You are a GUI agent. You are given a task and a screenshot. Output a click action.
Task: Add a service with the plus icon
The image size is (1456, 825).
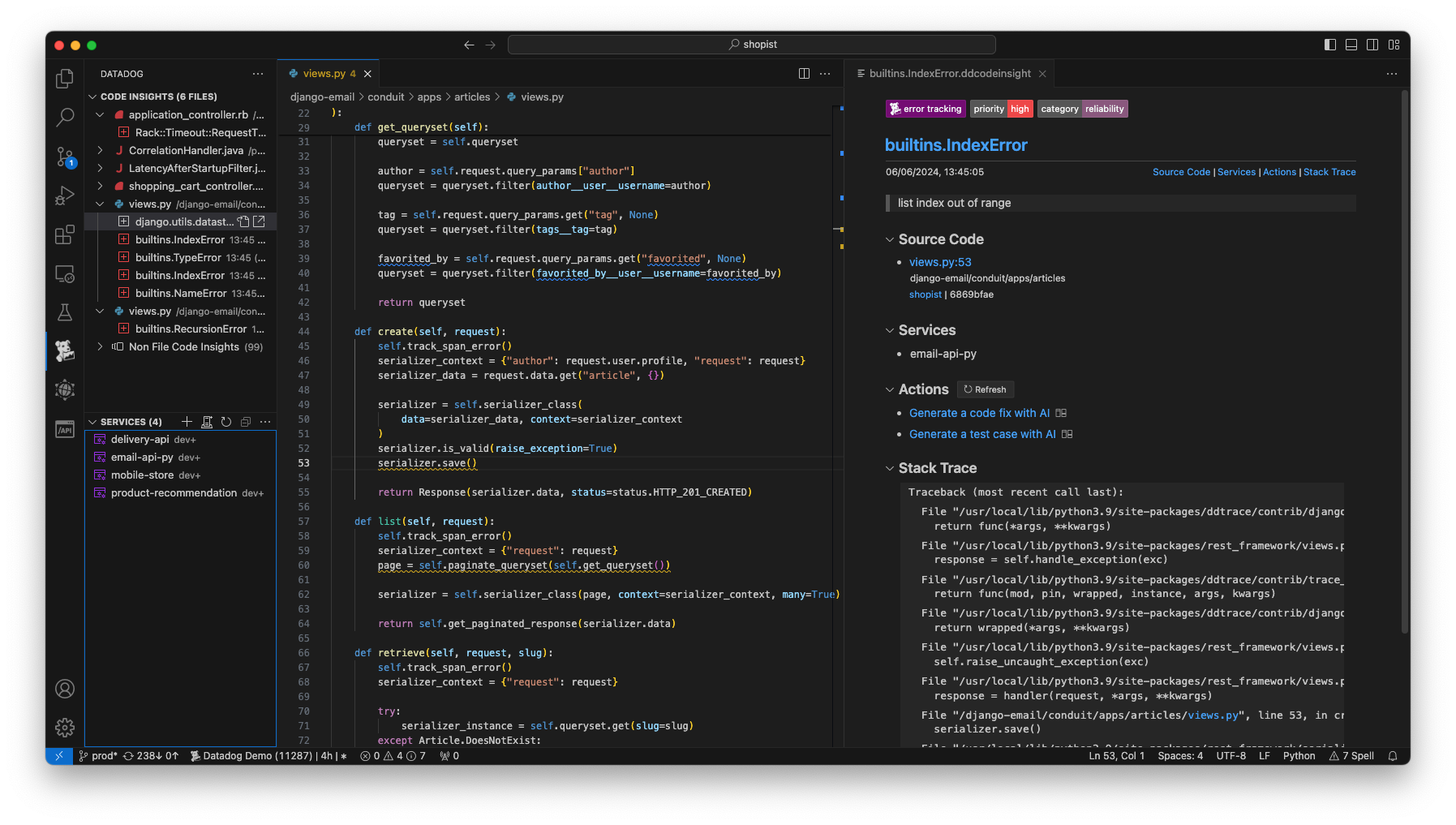tap(187, 422)
